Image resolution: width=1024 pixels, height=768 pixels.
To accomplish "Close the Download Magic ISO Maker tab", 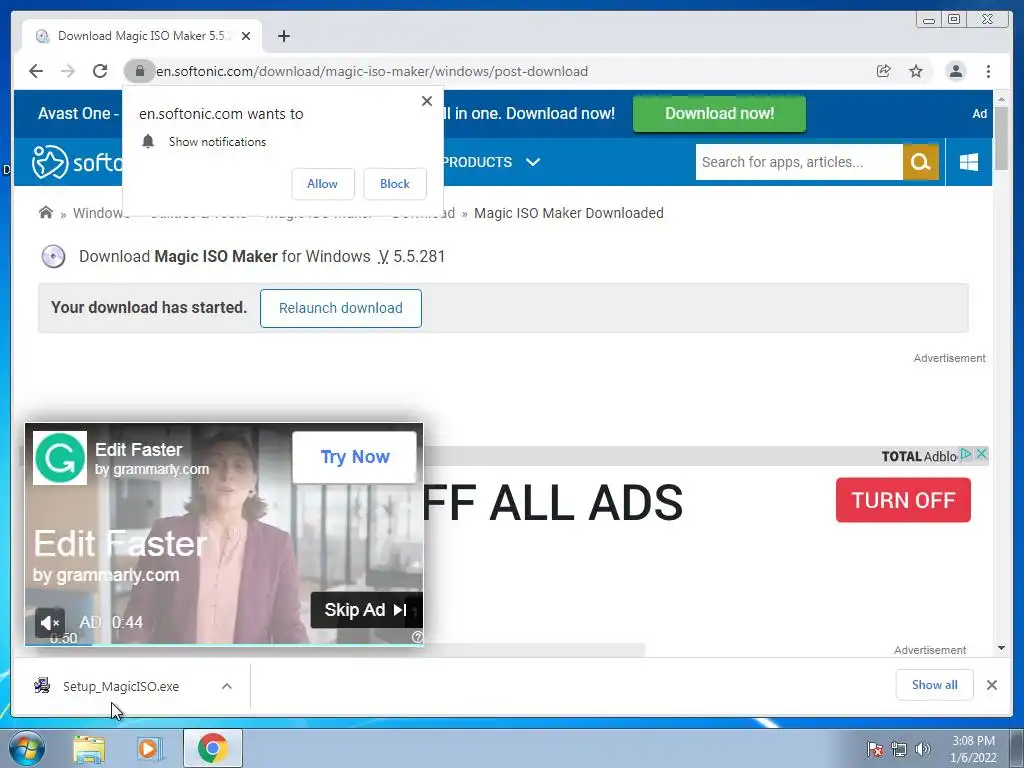I will (x=246, y=36).
